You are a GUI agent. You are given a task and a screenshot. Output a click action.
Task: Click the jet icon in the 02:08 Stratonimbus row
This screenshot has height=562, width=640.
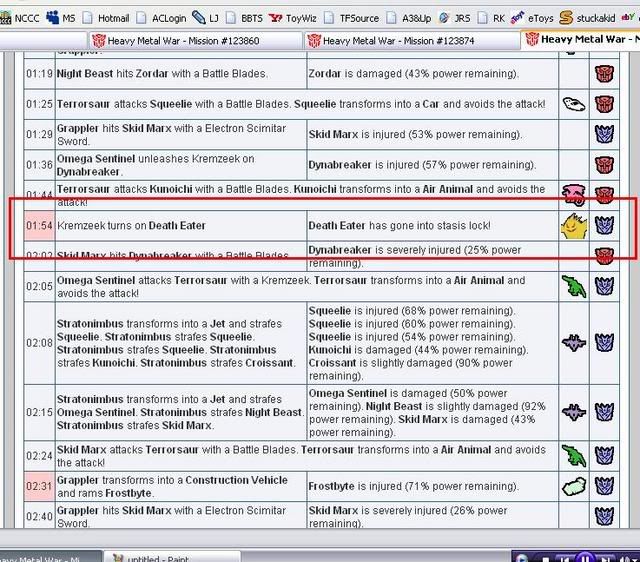point(574,343)
